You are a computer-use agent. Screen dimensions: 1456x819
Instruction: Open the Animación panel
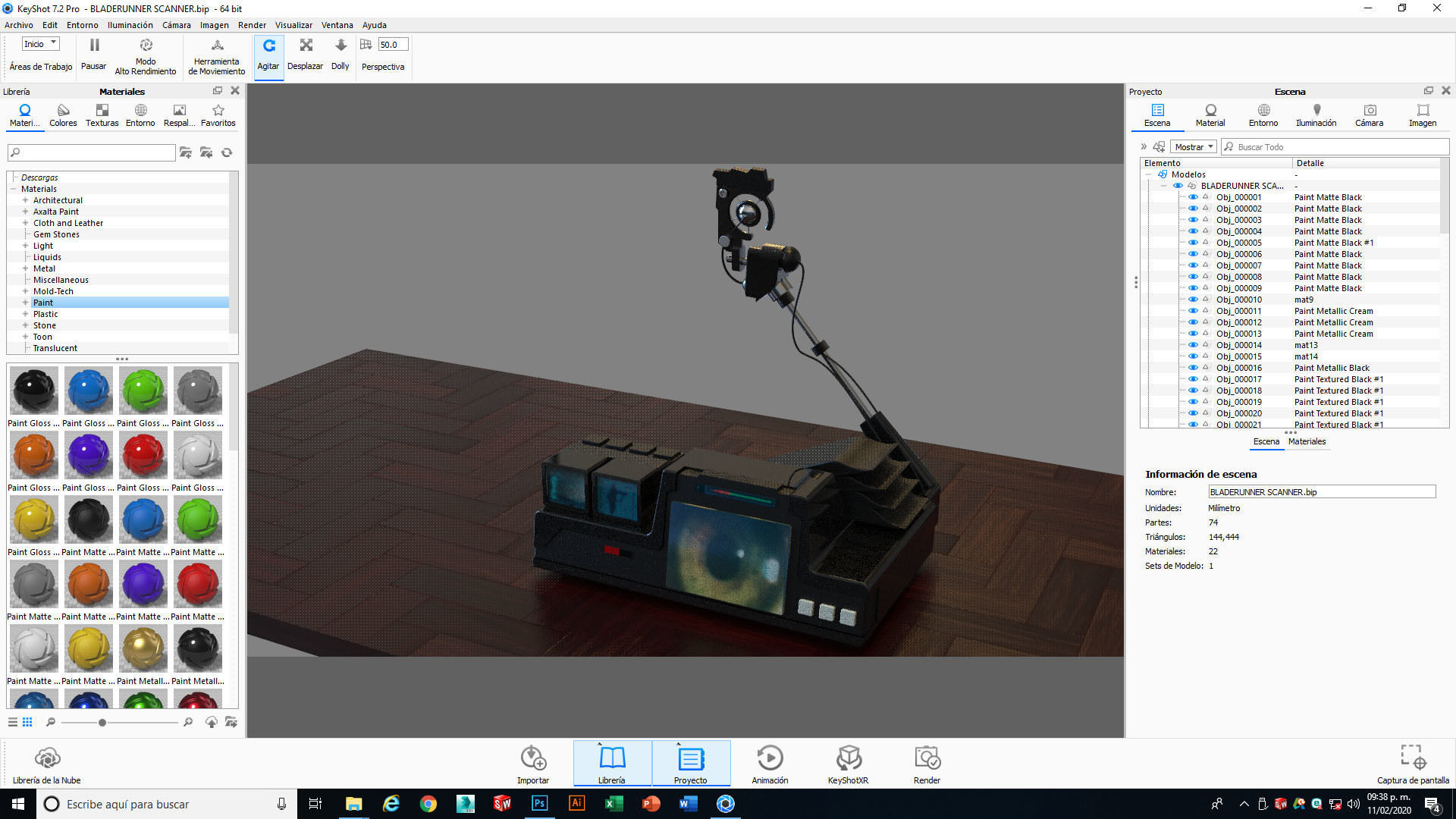pos(770,764)
